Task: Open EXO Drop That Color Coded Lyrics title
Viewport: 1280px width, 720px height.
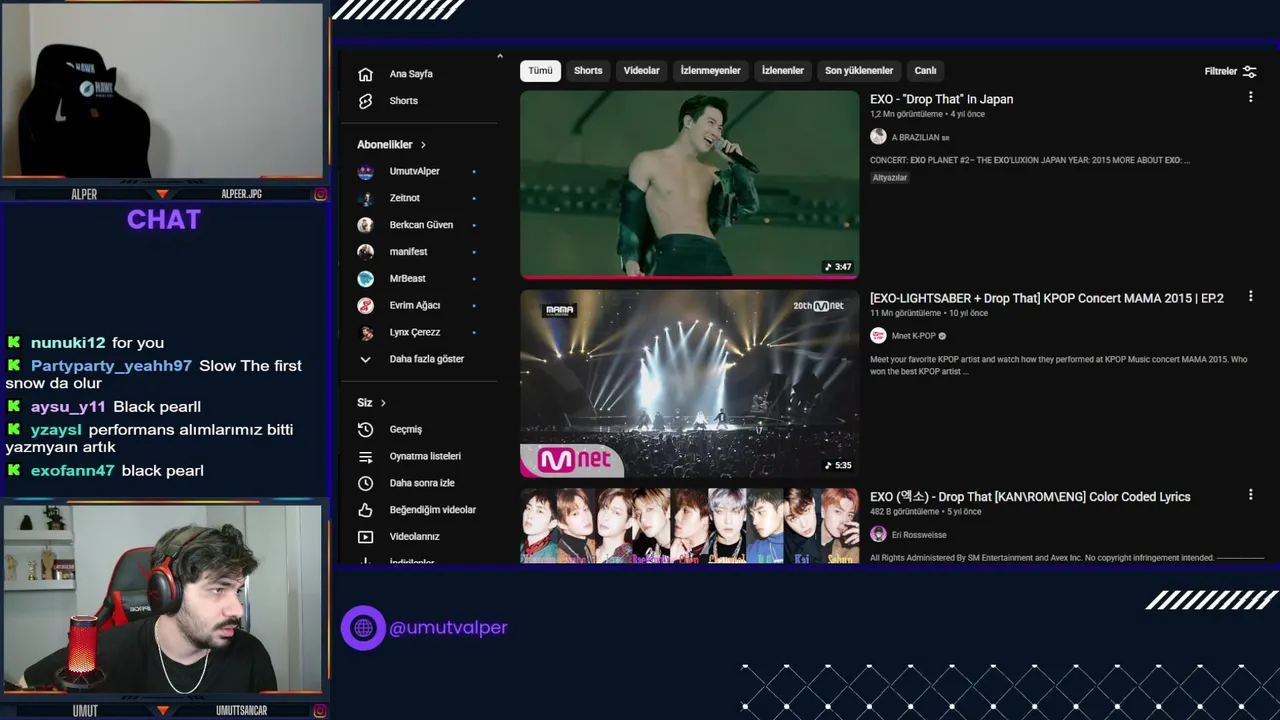Action: coord(1030,497)
